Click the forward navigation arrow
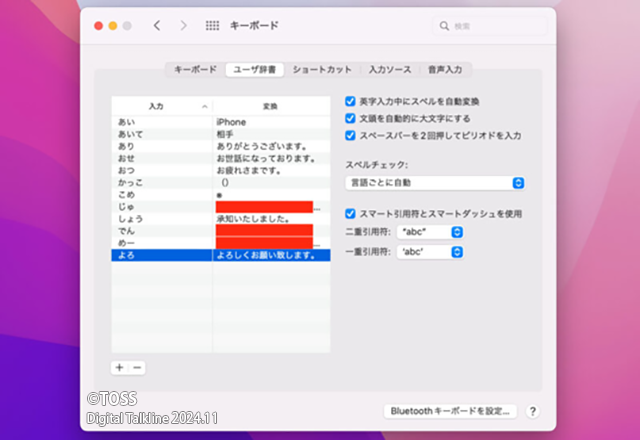Image resolution: width=640 pixels, height=440 pixels. (183, 25)
